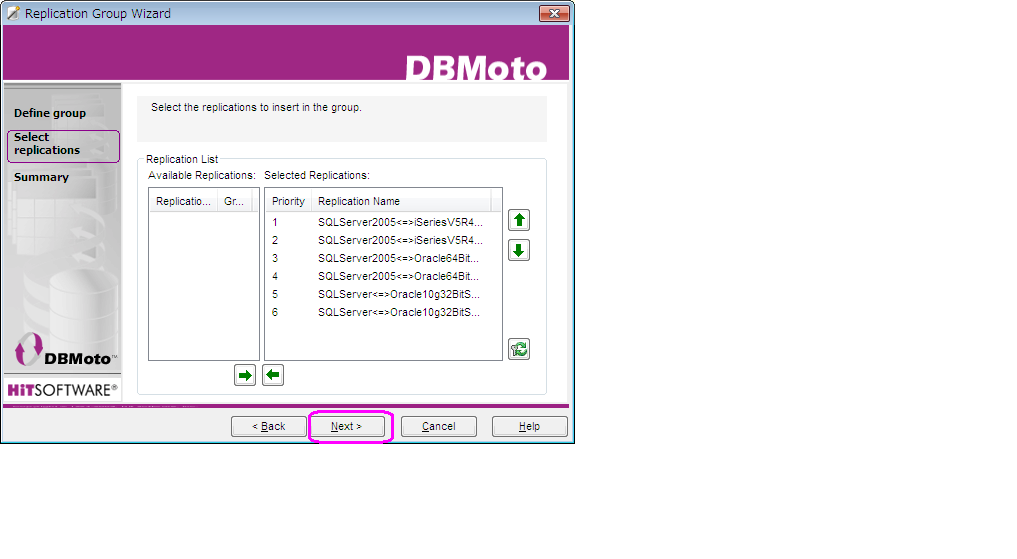Select priority 1 SQLServer2005<=>iSeriesV5R4 replication
The width and height of the screenshot is (1017, 559).
pos(383,222)
